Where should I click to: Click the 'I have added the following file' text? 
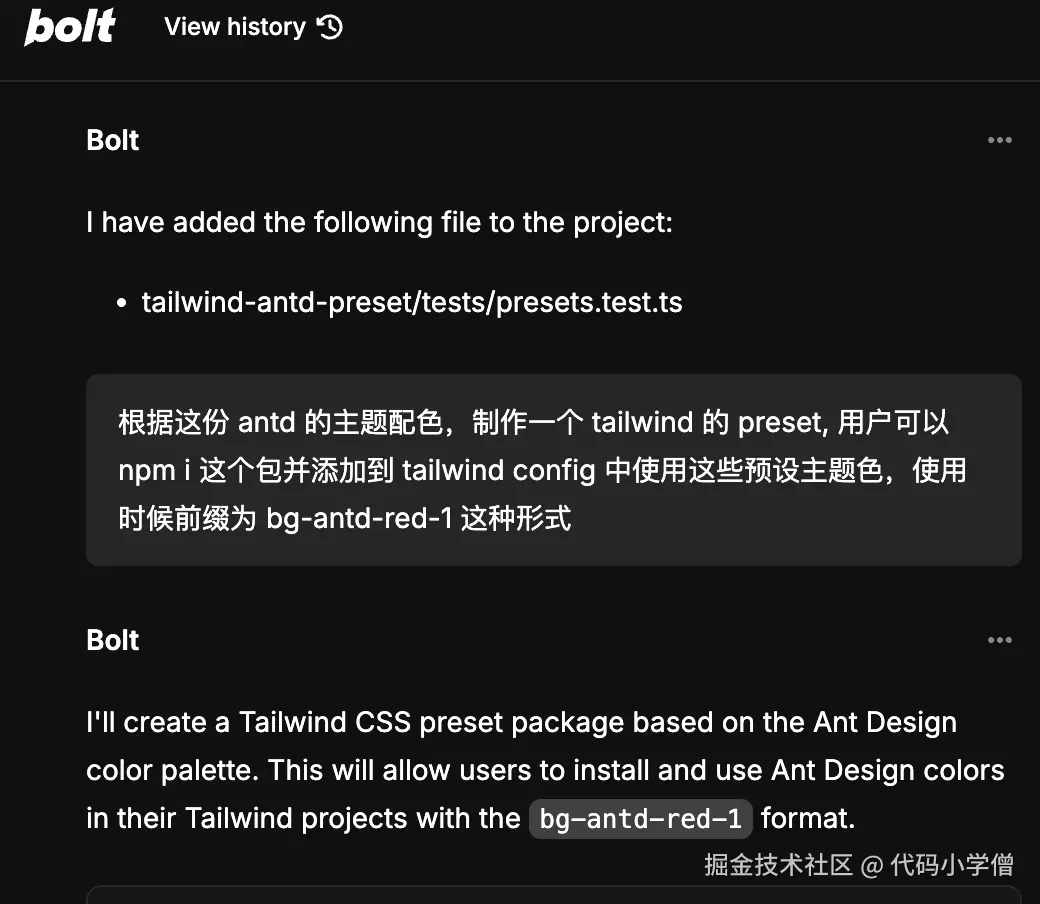(379, 222)
